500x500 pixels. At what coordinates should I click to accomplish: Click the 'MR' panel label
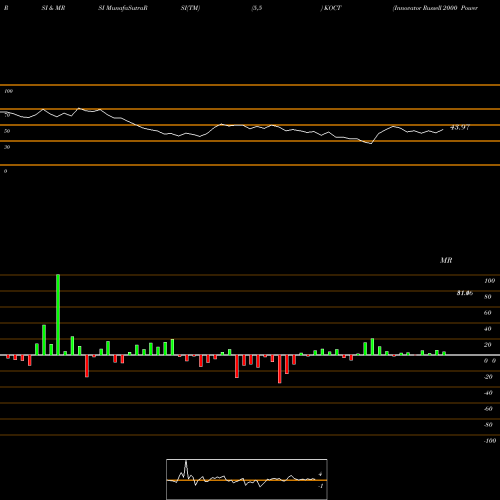point(446,260)
